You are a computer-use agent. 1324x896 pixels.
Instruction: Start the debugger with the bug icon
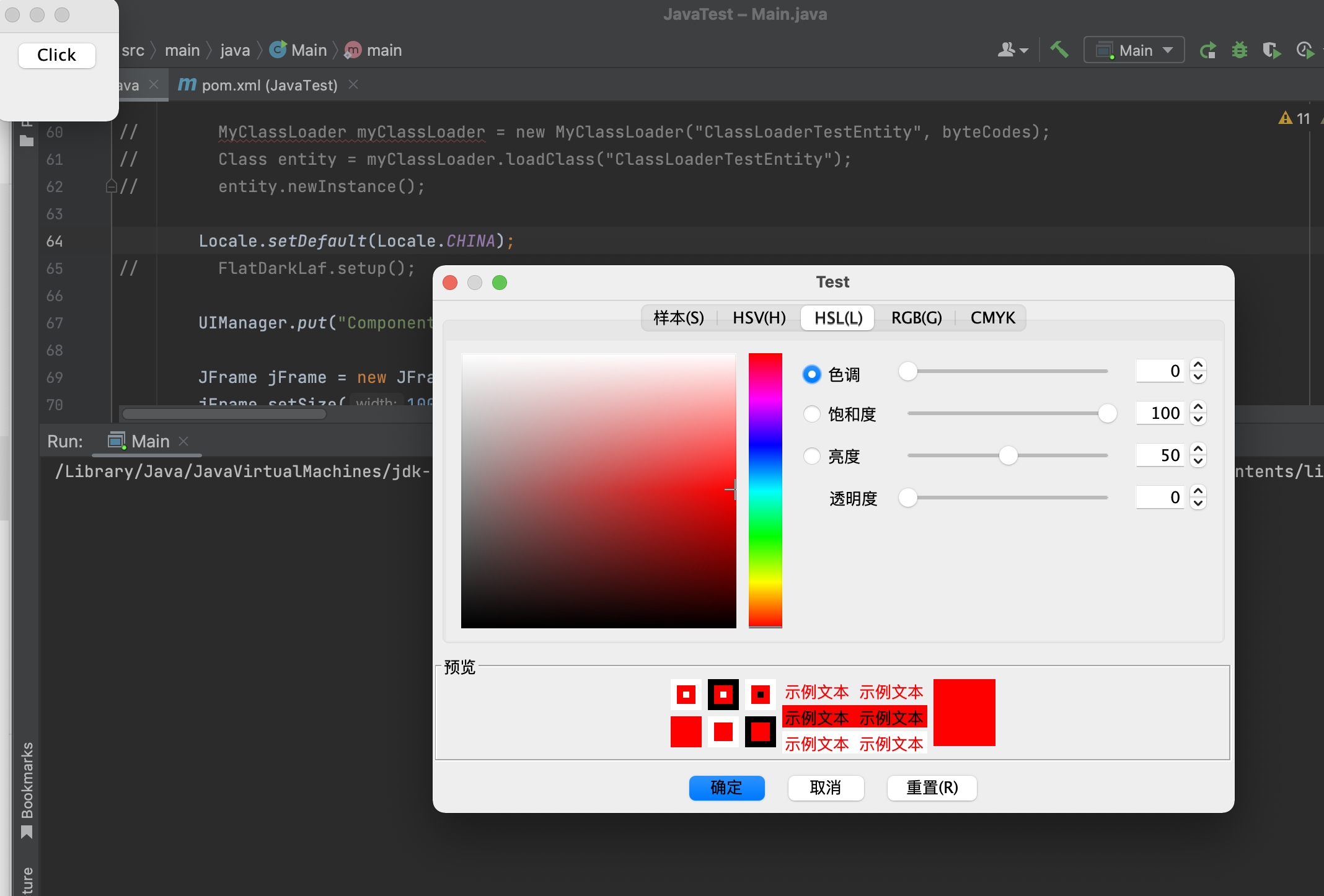tap(1240, 50)
